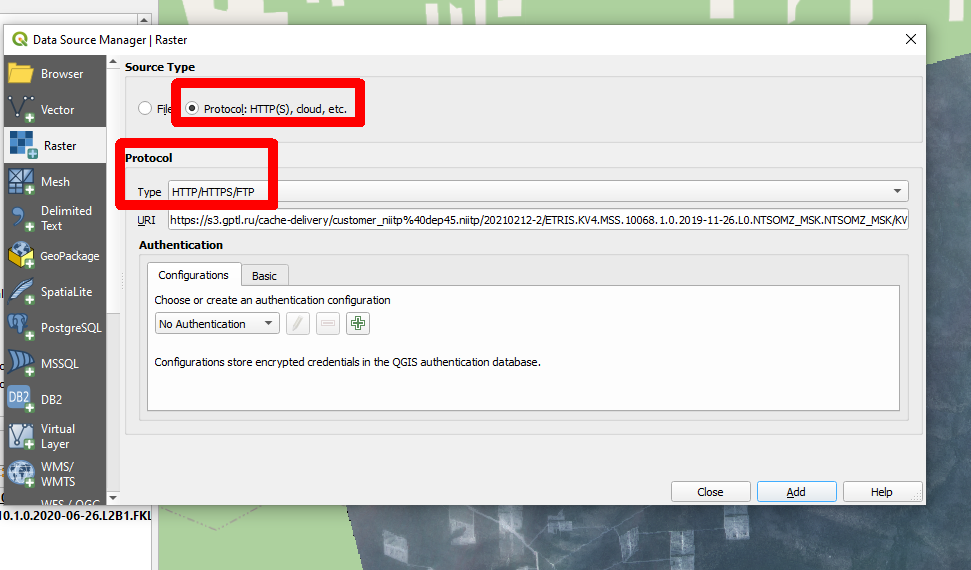Open the Browser section in the sidebar

(55, 74)
